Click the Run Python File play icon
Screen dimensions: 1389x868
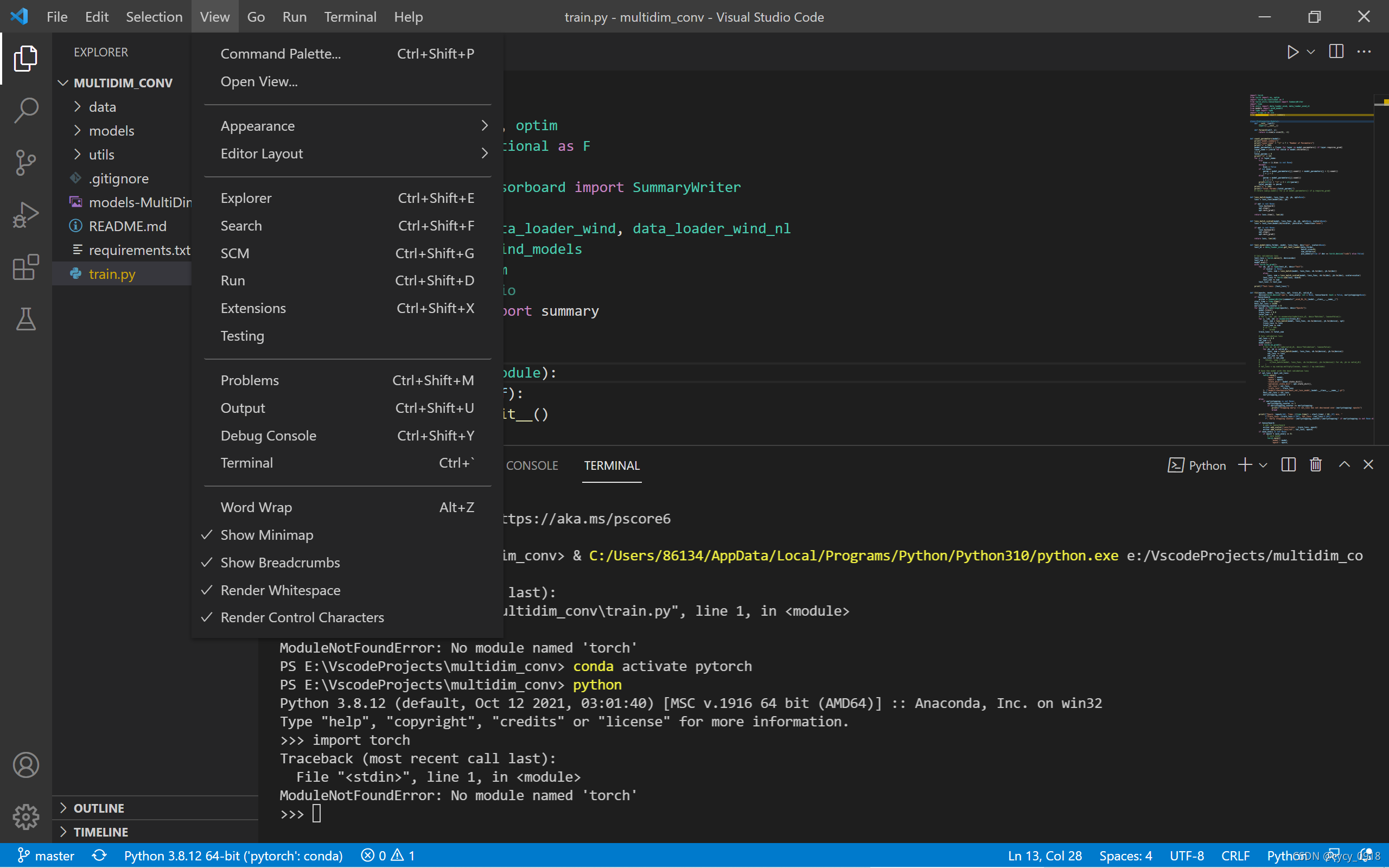(1292, 52)
